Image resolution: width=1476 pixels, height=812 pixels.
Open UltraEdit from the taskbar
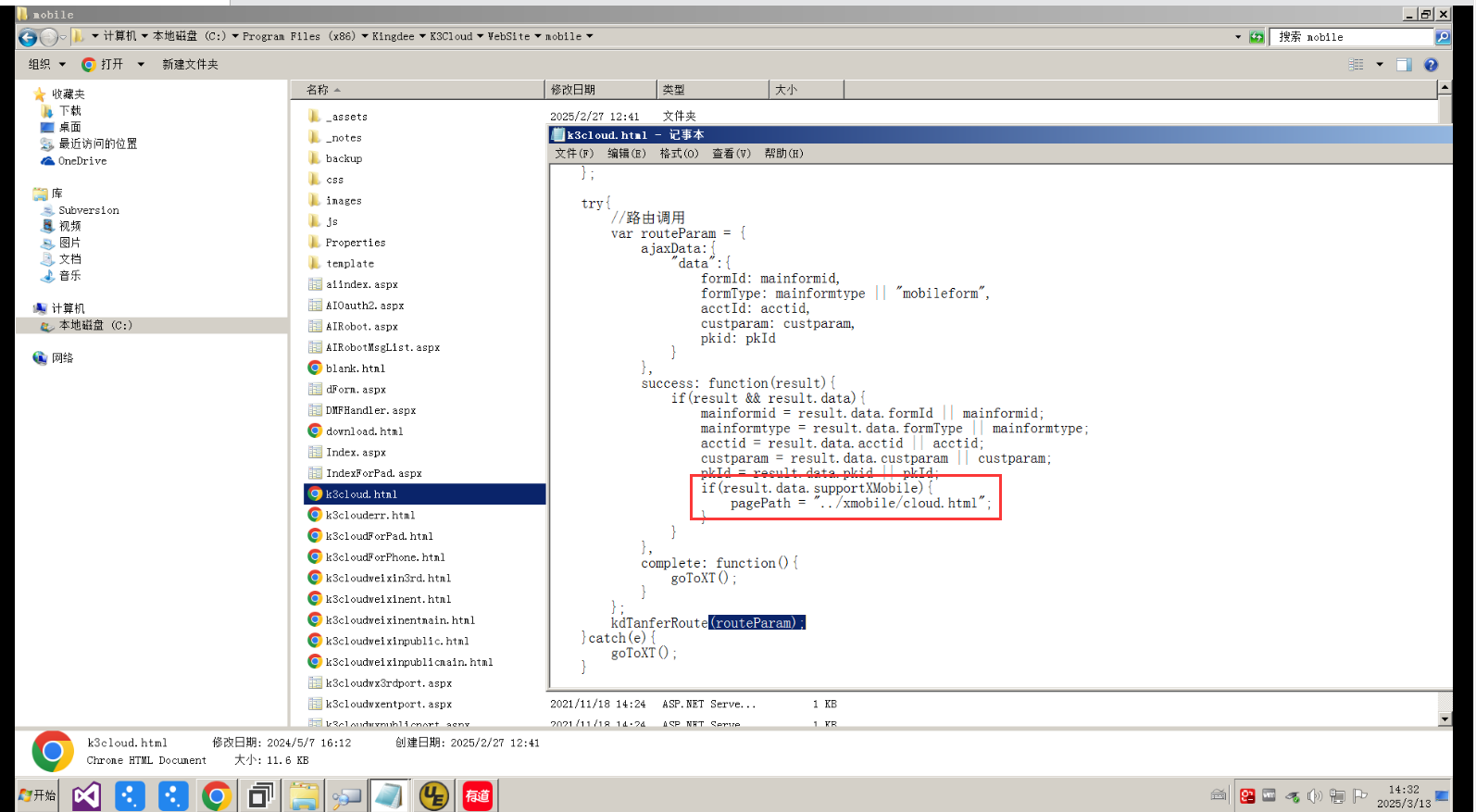point(433,796)
